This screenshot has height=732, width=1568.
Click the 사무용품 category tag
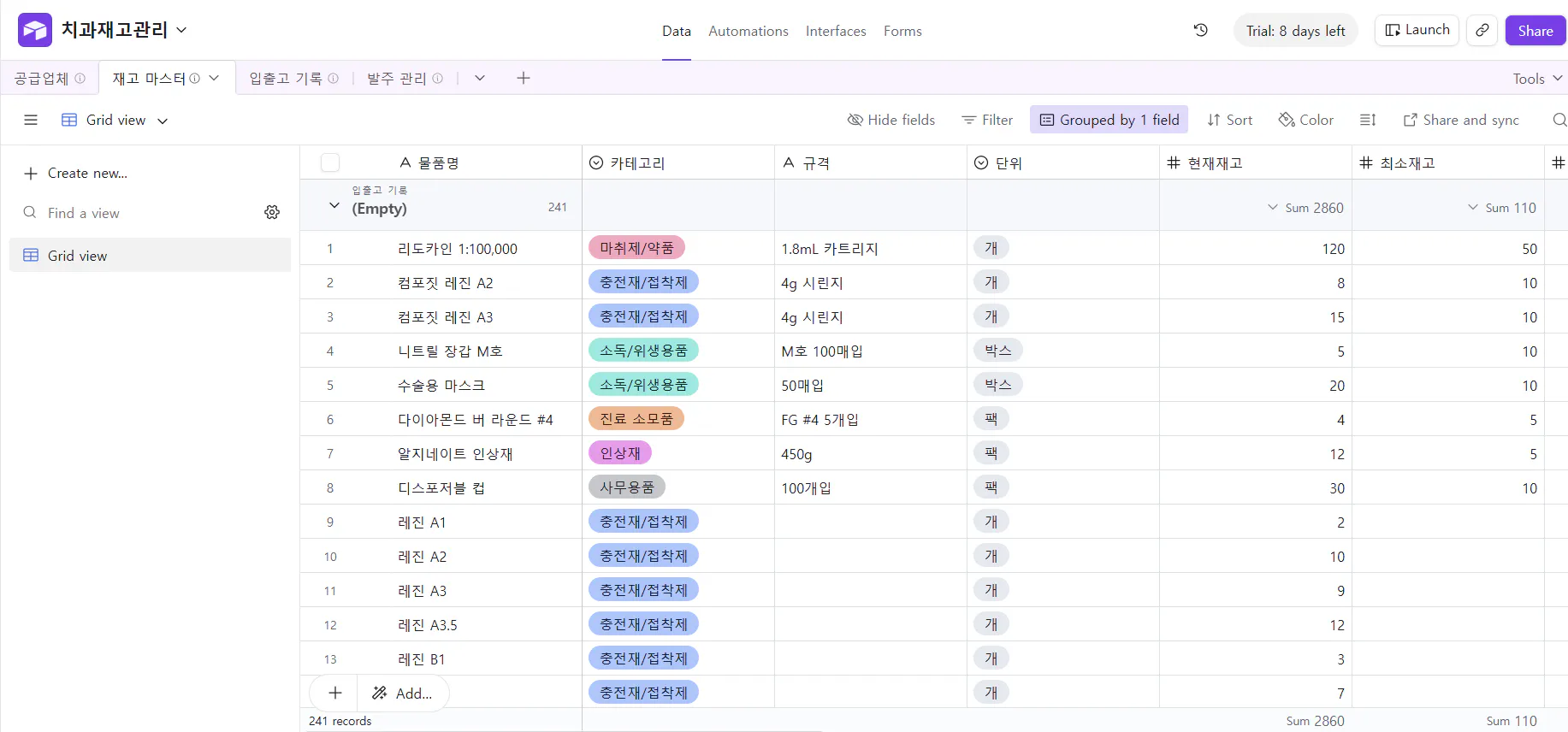pyautogui.click(x=627, y=487)
